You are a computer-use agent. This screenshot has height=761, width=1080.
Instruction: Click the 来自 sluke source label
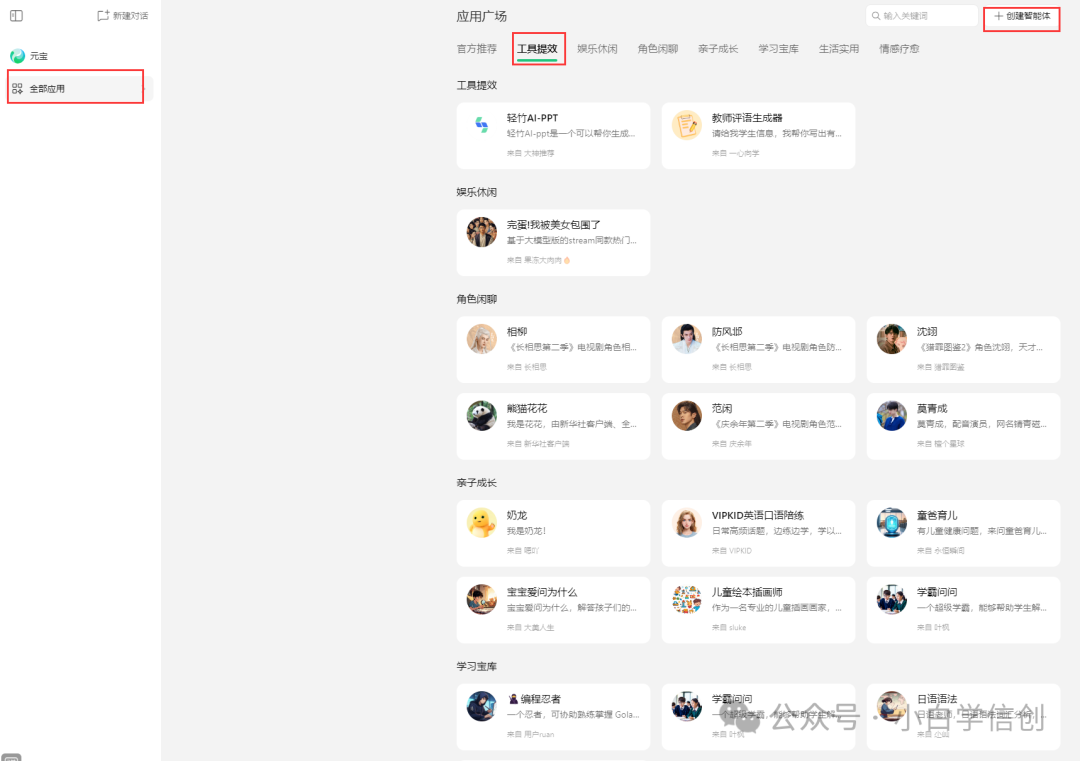click(729, 627)
